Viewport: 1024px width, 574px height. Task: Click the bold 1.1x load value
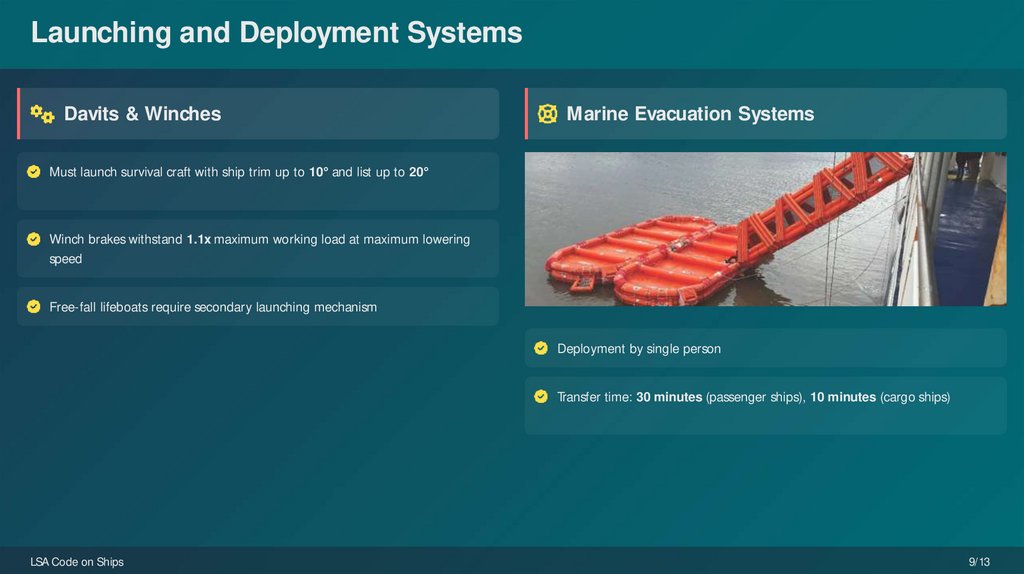coord(199,239)
